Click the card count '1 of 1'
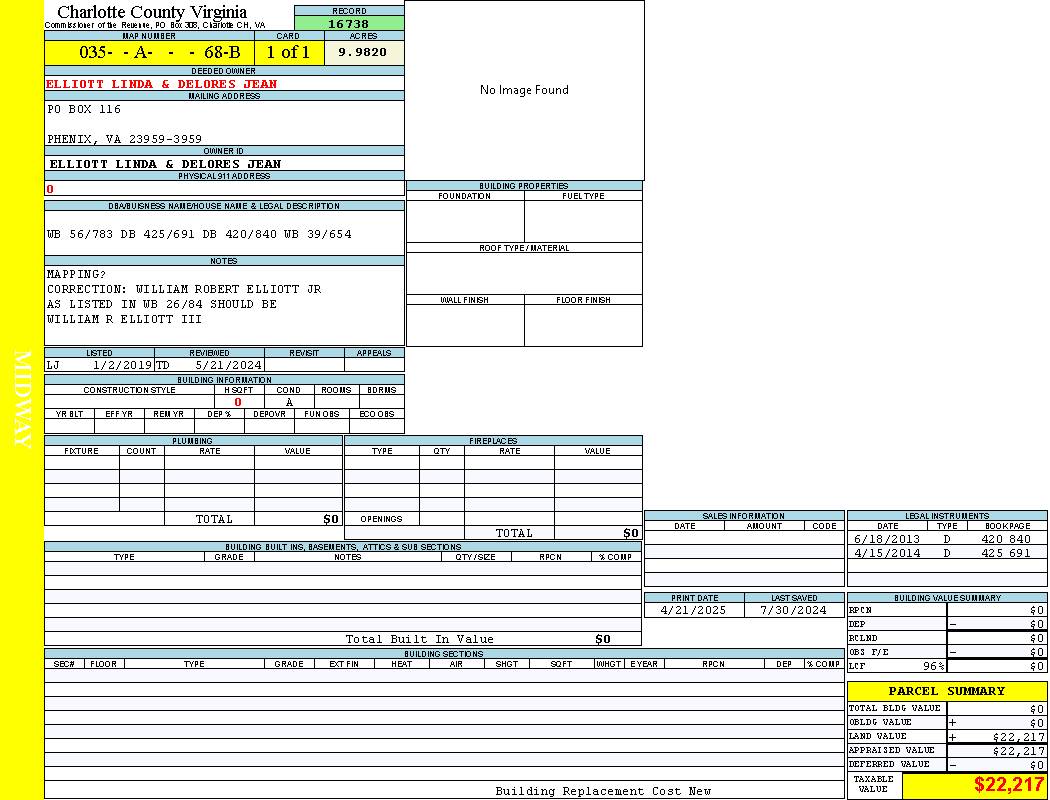This screenshot has width=1050, height=800. coord(288,52)
